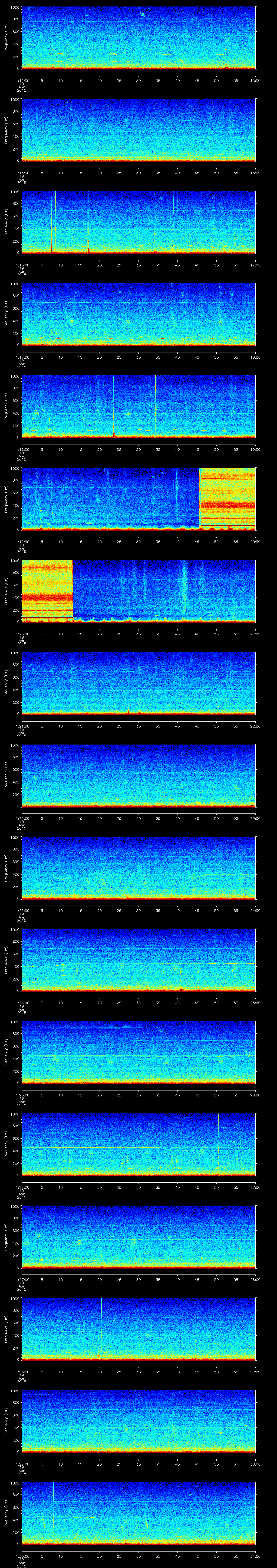Open the spectrogram panel starting at 1:17:00
This screenshot has width=277, height=1568.
coord(139,314)
